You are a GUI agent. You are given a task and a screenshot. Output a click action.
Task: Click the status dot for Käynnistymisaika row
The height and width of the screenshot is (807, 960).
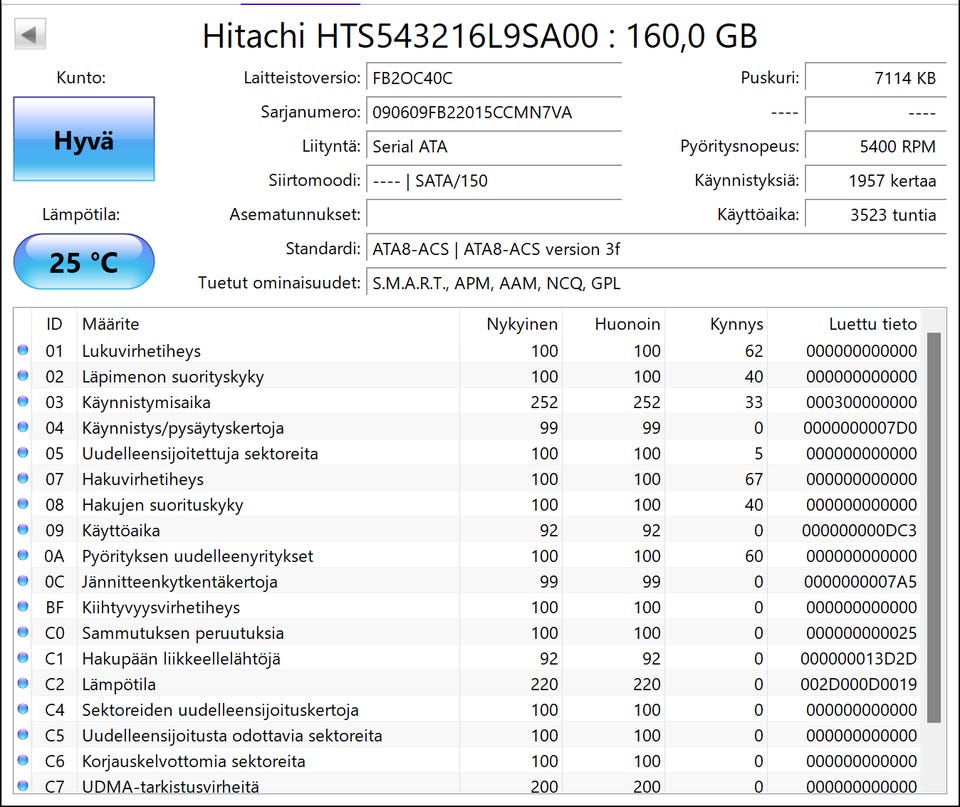pyautogui.click(x=23, y=402)
